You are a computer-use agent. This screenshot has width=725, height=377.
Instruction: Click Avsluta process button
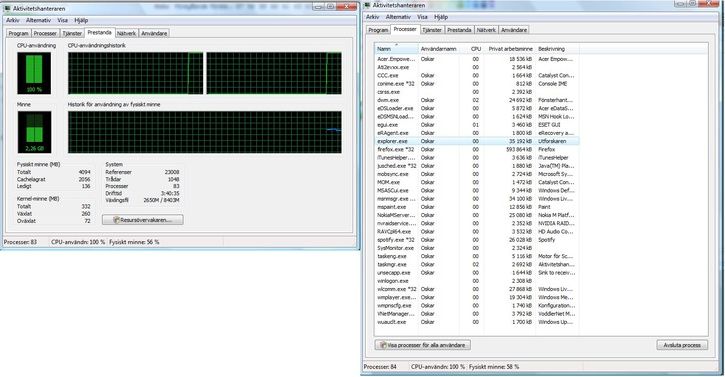[682, 345]
